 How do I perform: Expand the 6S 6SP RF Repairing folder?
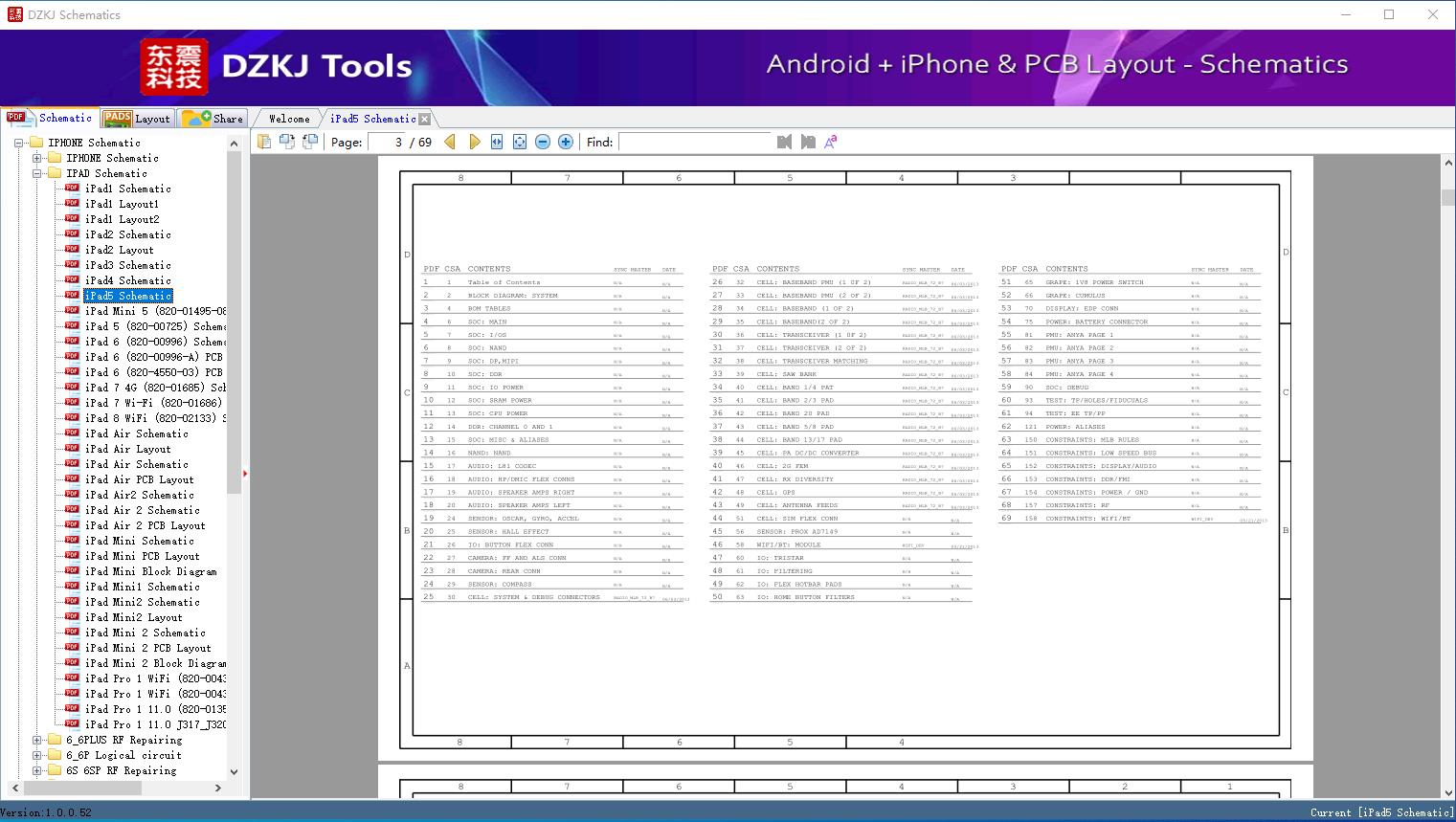[x=36, y=770]
